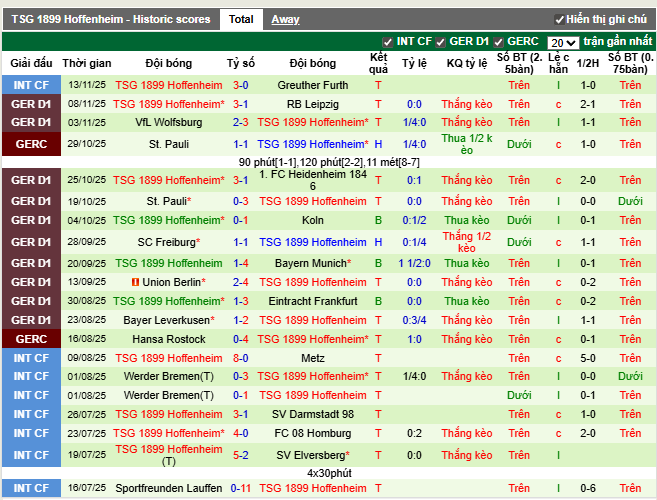Switch to the Total tab
This screenshot has height=500, width=657.
[x=241, y=19]
